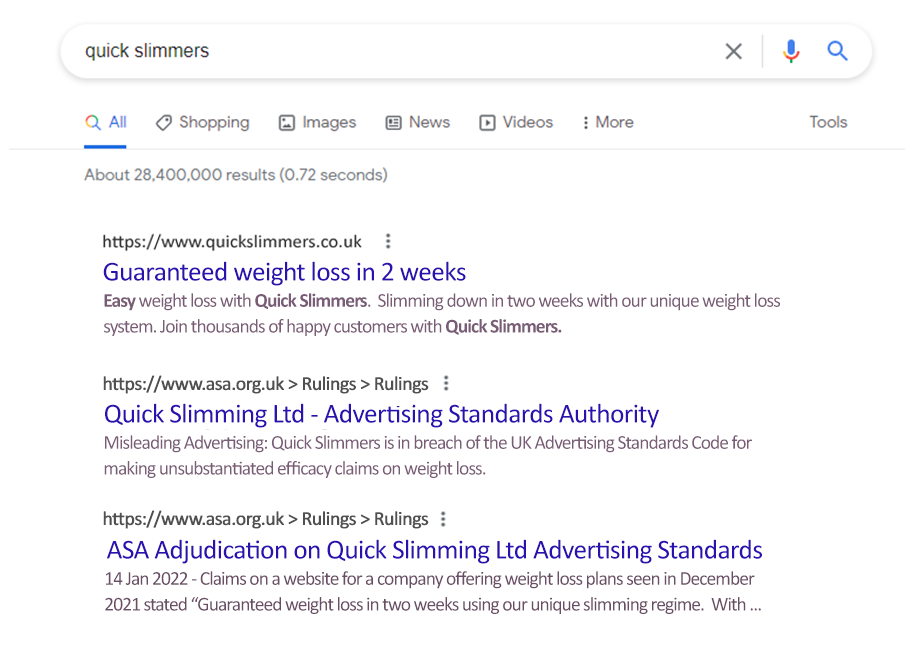Click the https://www.quickslimmers.co.uk URL text
Image resolution: width=905 pixels, height=648 pixels.
click(x=232, y=241)
